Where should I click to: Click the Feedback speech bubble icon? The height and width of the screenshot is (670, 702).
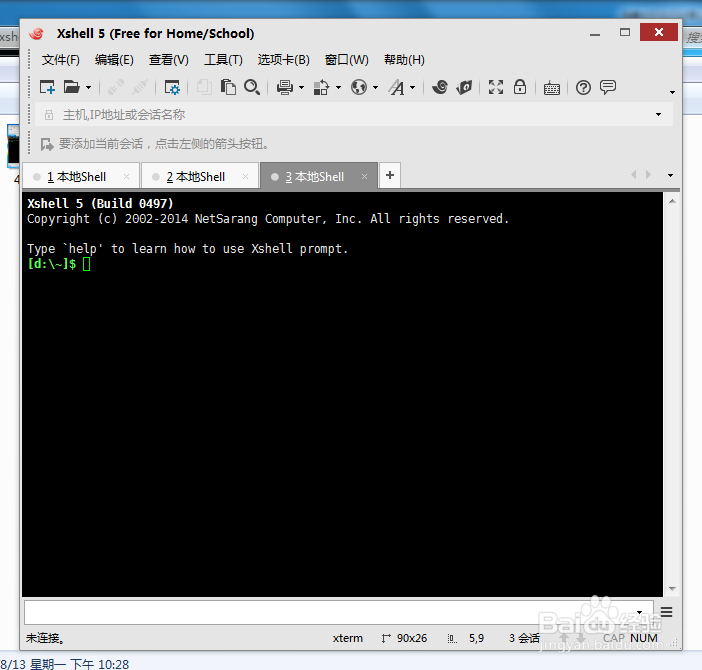pos(608,87)
